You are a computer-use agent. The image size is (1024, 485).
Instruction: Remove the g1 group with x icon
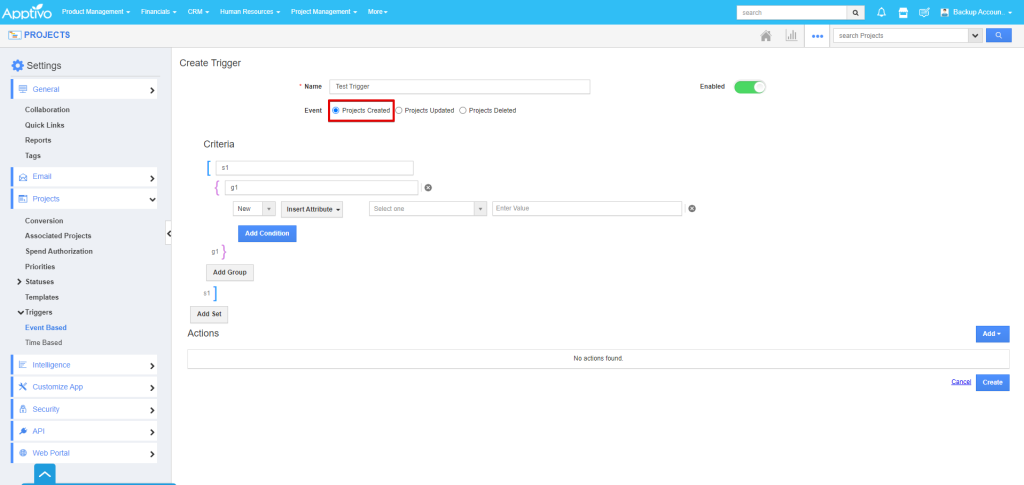[x=428, y=187]
